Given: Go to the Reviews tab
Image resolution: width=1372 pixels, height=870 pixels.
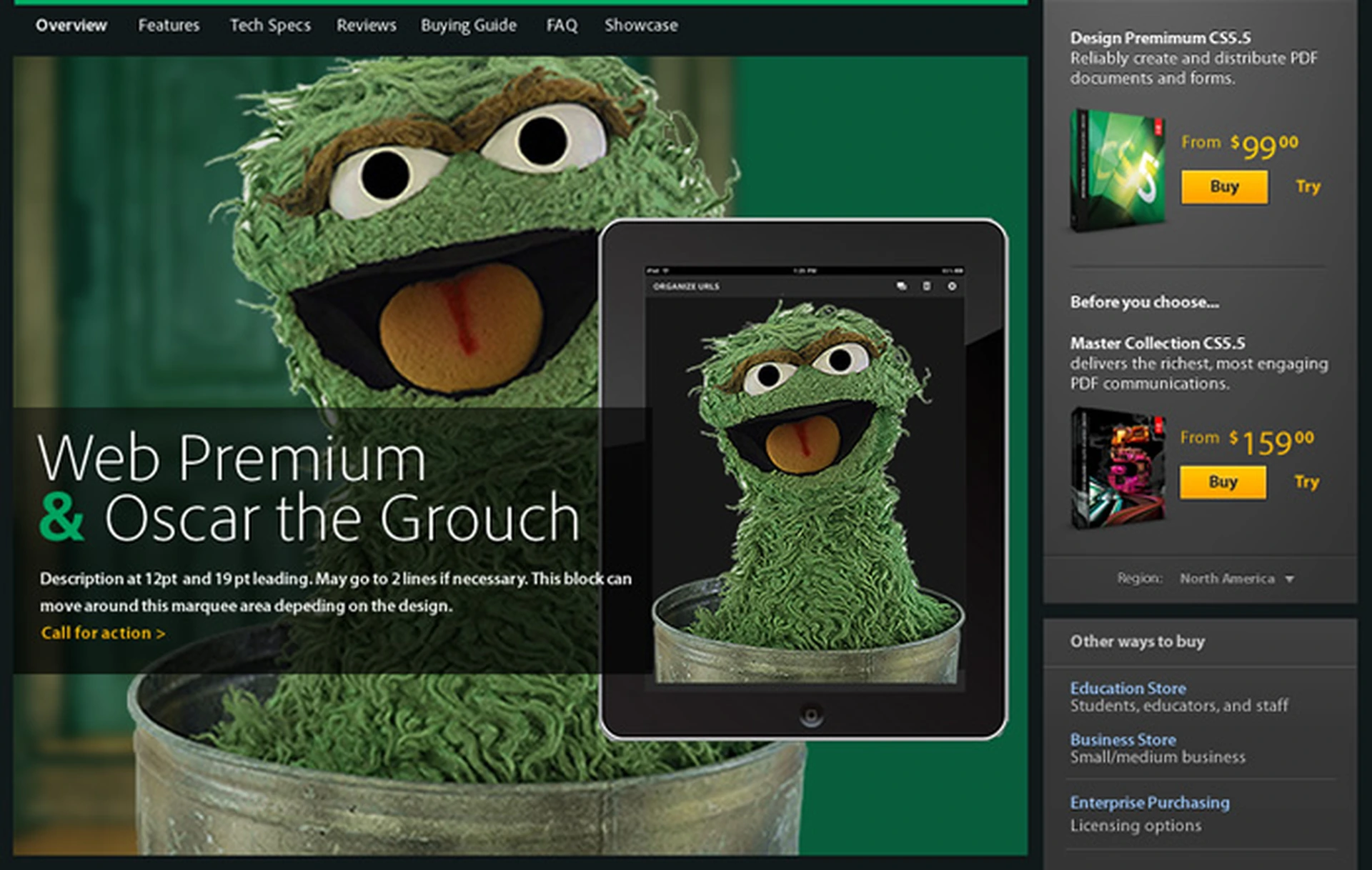Looking at the screenshot, I should coord(366,26).
